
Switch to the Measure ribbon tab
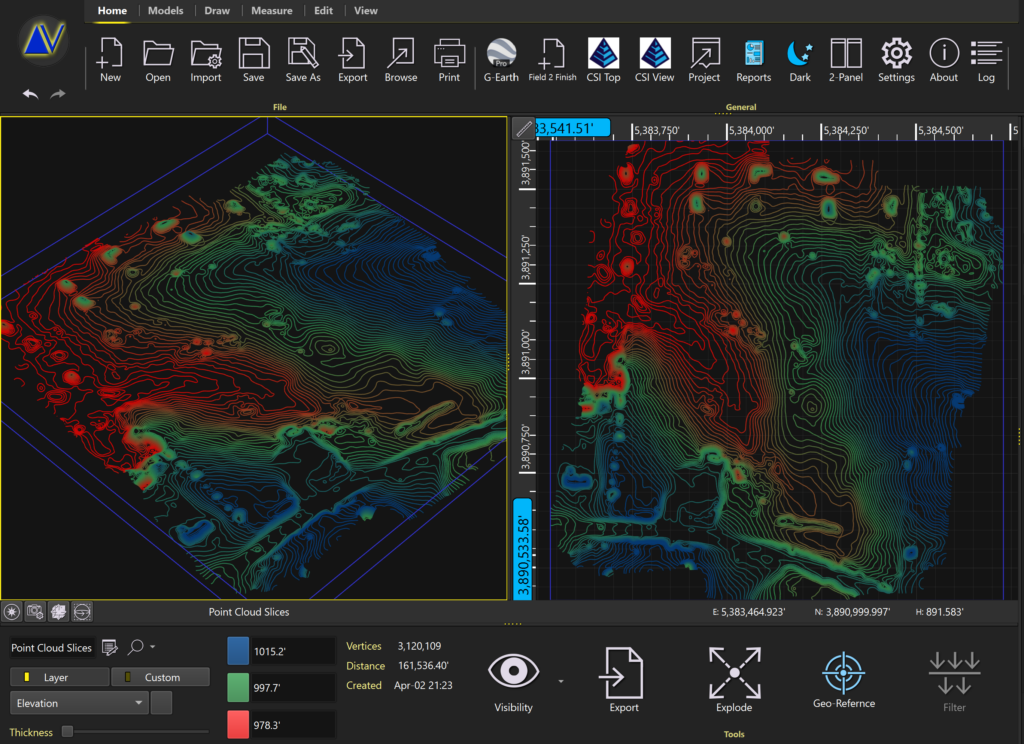pos(271,11)
